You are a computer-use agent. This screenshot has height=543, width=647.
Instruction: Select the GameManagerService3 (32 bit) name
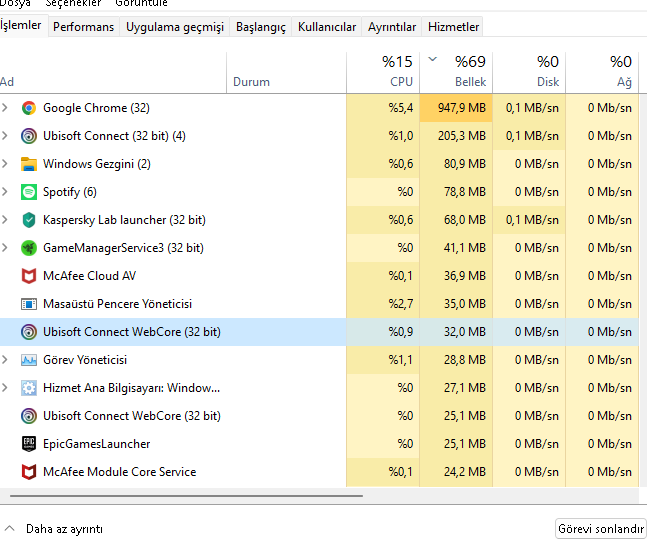[x=123, y=248]
